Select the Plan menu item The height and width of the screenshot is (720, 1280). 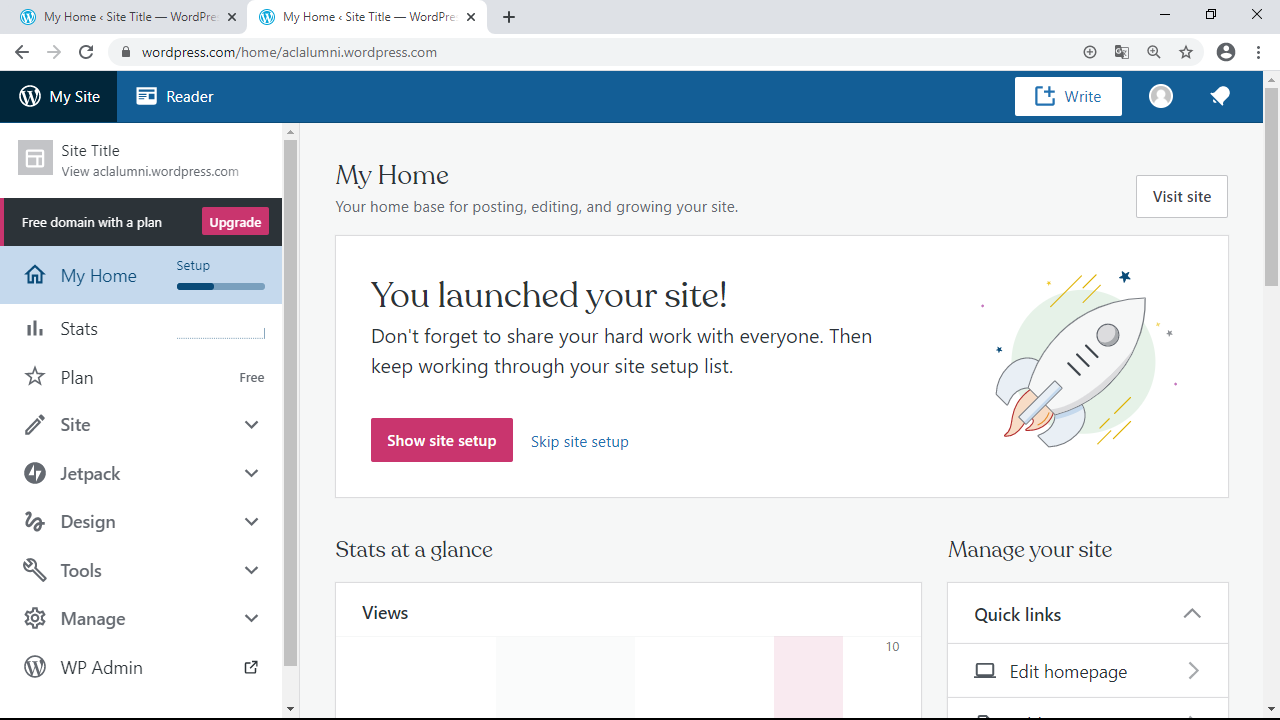(77, 378)
